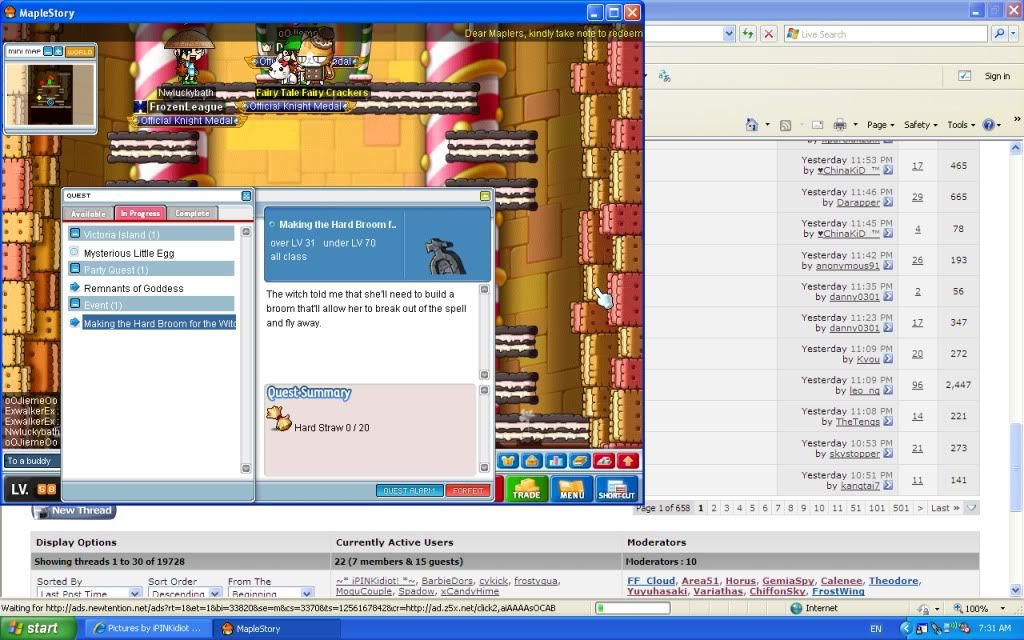The height and width of the screenshot is (640, 1024).
Task: Switch to the Complete quest tab
Action: 192,214
